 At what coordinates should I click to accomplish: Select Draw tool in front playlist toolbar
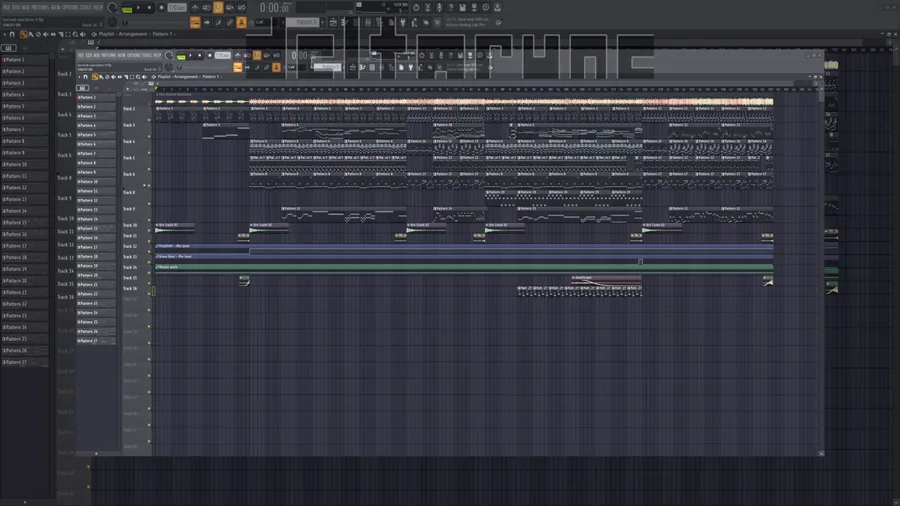click(95, 77)
